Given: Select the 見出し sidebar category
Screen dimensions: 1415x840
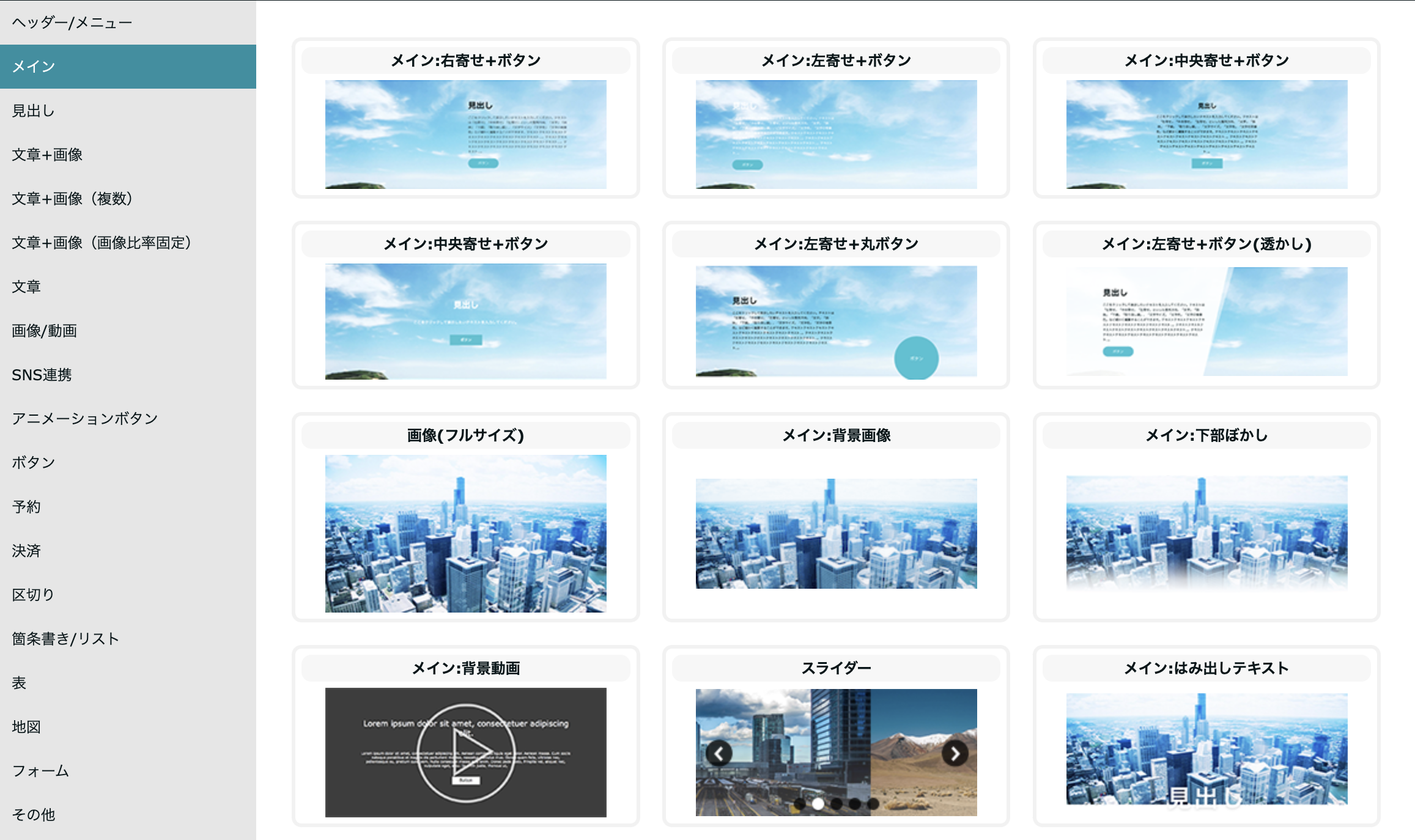Looking at the screenshot, I should [x=34, y=111].
